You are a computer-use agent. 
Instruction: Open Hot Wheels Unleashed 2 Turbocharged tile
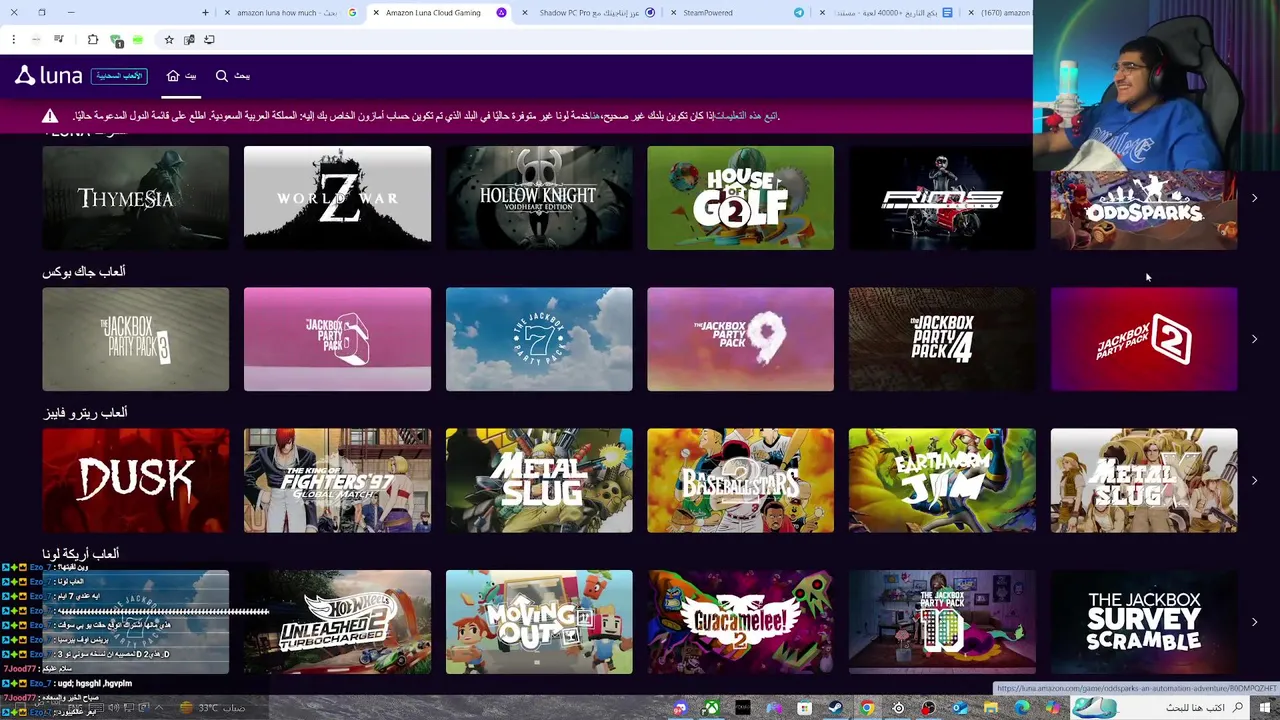point(337,621)
